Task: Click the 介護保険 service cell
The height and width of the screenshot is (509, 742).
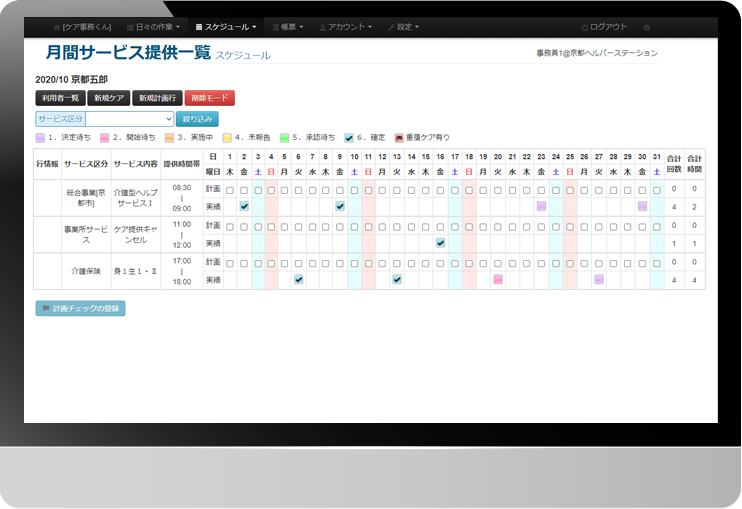Action: coord(86,271)
